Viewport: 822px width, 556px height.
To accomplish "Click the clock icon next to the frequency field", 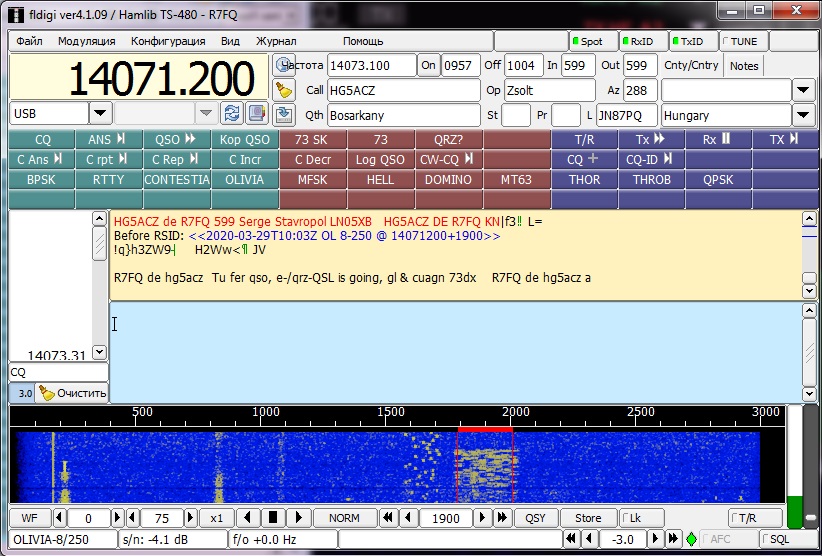I will pyautogui.click(x=284, y=66).
